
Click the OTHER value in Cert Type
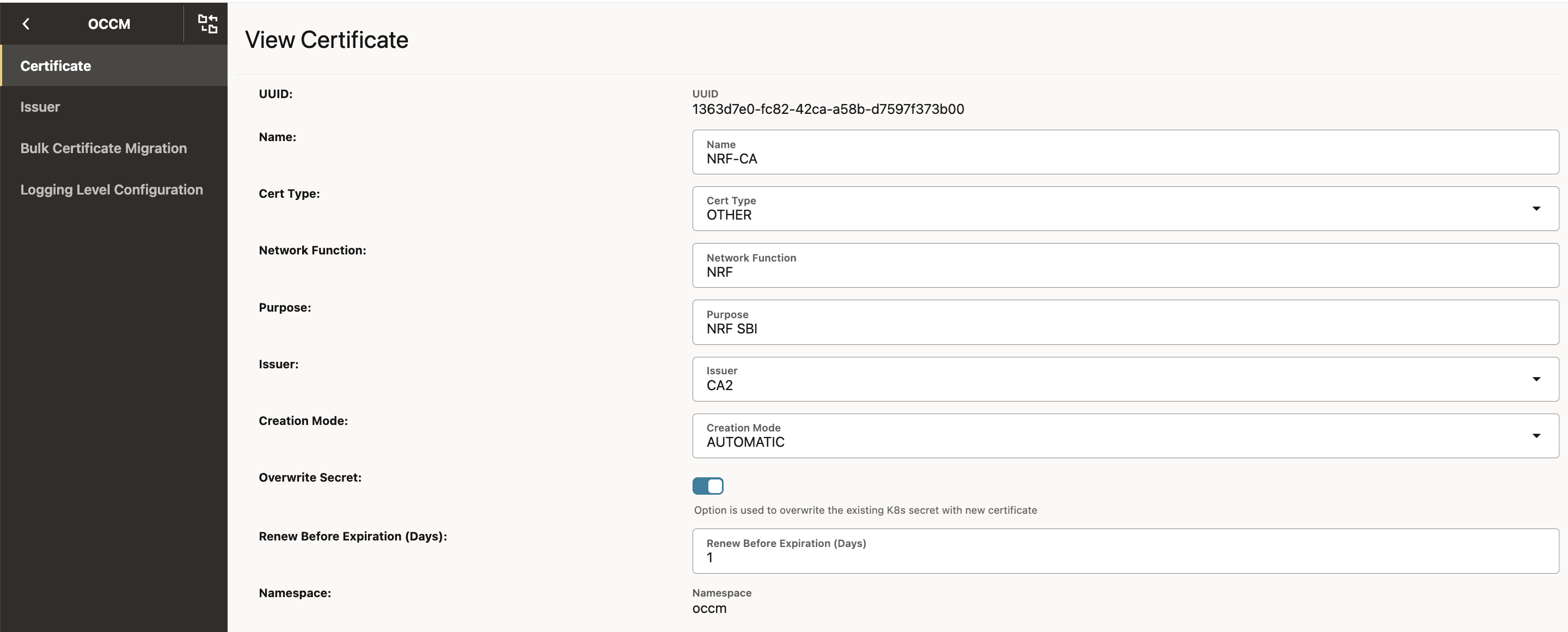728,216
